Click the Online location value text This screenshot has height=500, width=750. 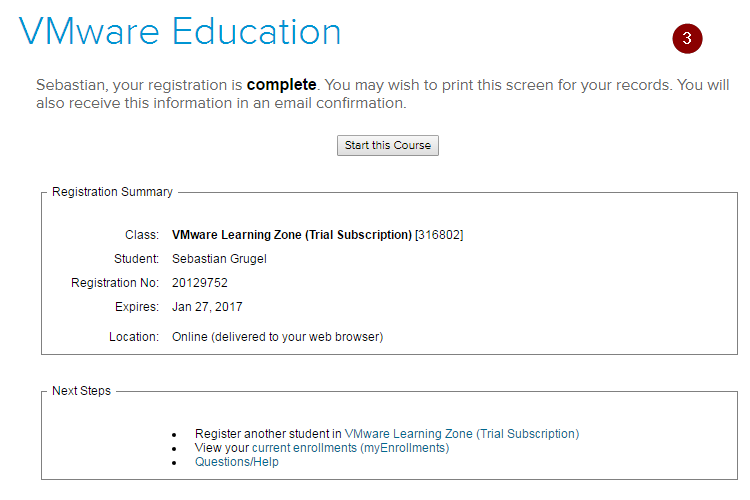pyautogui.click(x=277, y=337)
